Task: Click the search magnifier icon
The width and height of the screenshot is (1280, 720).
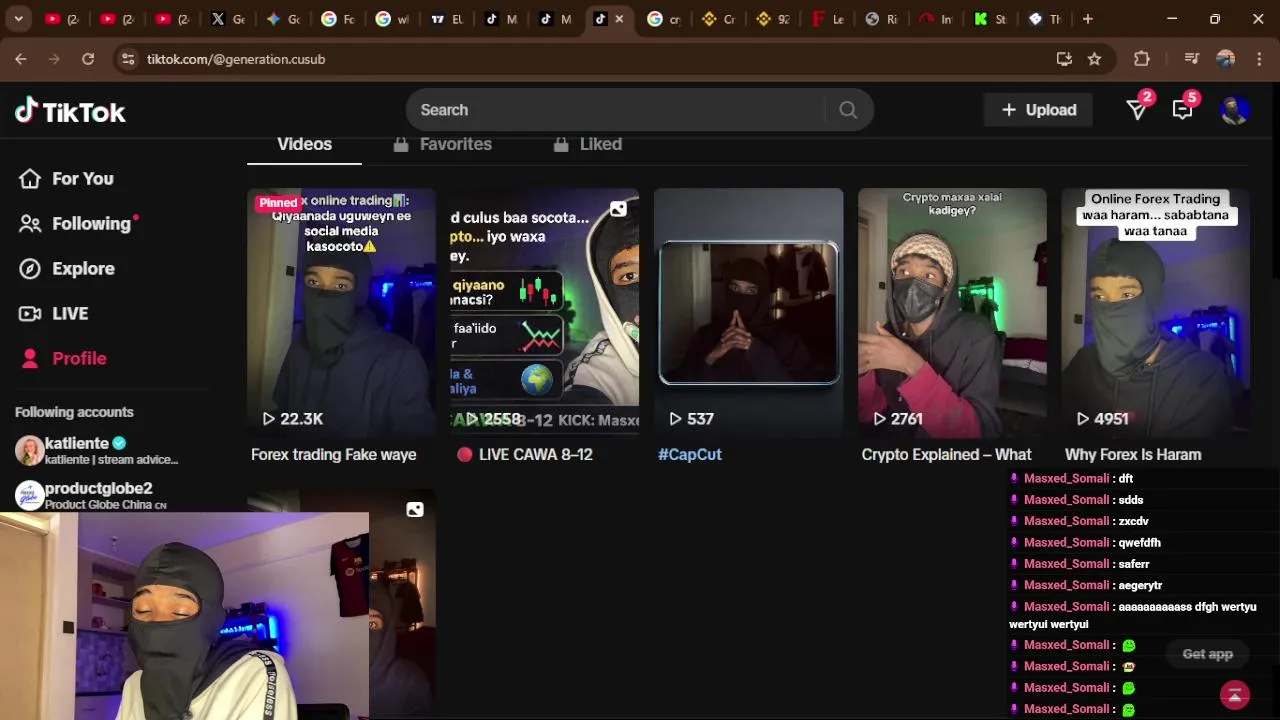Action: pos(848,110)
